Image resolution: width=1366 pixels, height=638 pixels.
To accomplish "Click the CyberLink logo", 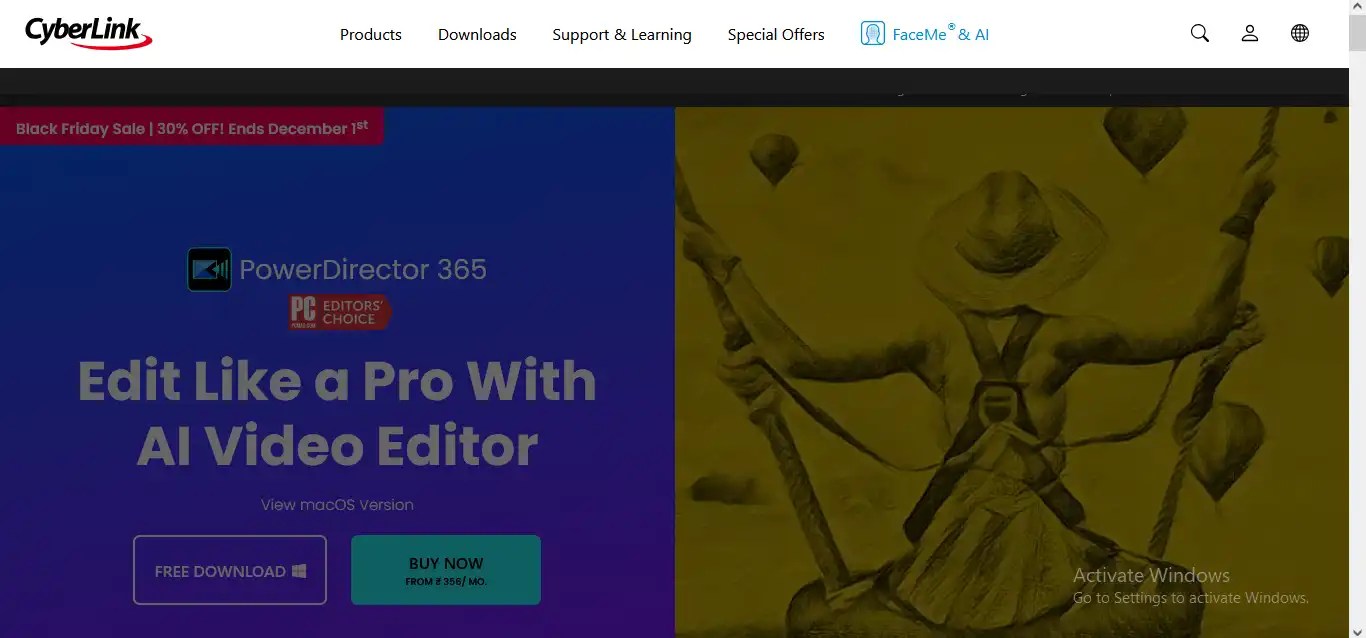I will click(88, 32).
